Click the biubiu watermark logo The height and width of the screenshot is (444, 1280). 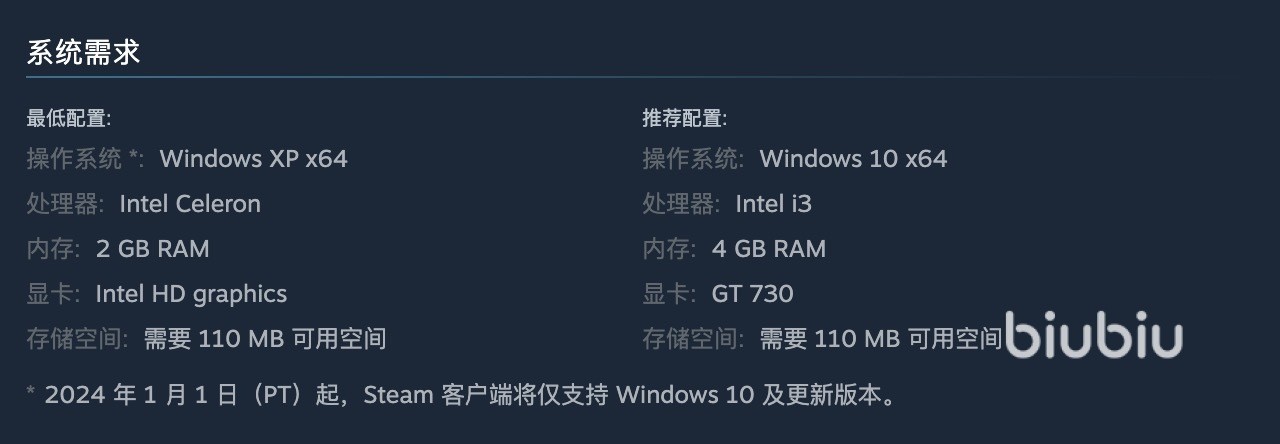[1093, 337]
